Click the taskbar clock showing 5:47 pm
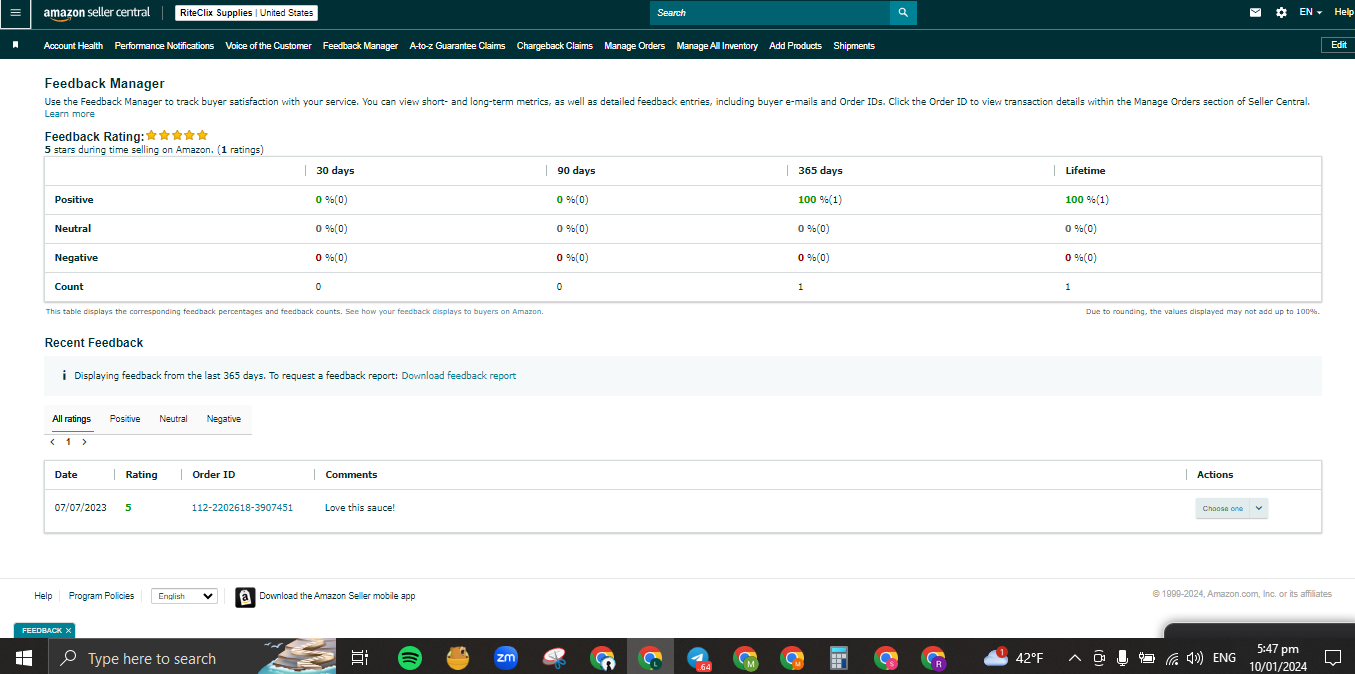This screenshot has height=674, width=1355. pos(1280,658)
